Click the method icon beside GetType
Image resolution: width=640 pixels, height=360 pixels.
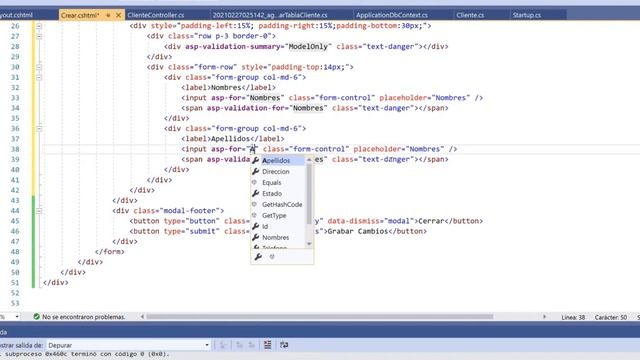coord(254,215)
